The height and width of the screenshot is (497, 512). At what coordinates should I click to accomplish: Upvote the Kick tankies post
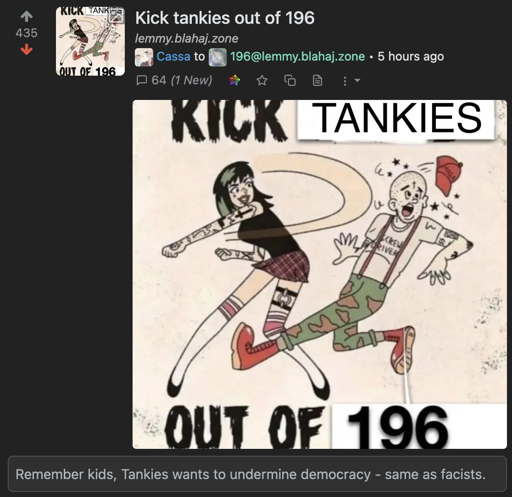pos(26,16)
